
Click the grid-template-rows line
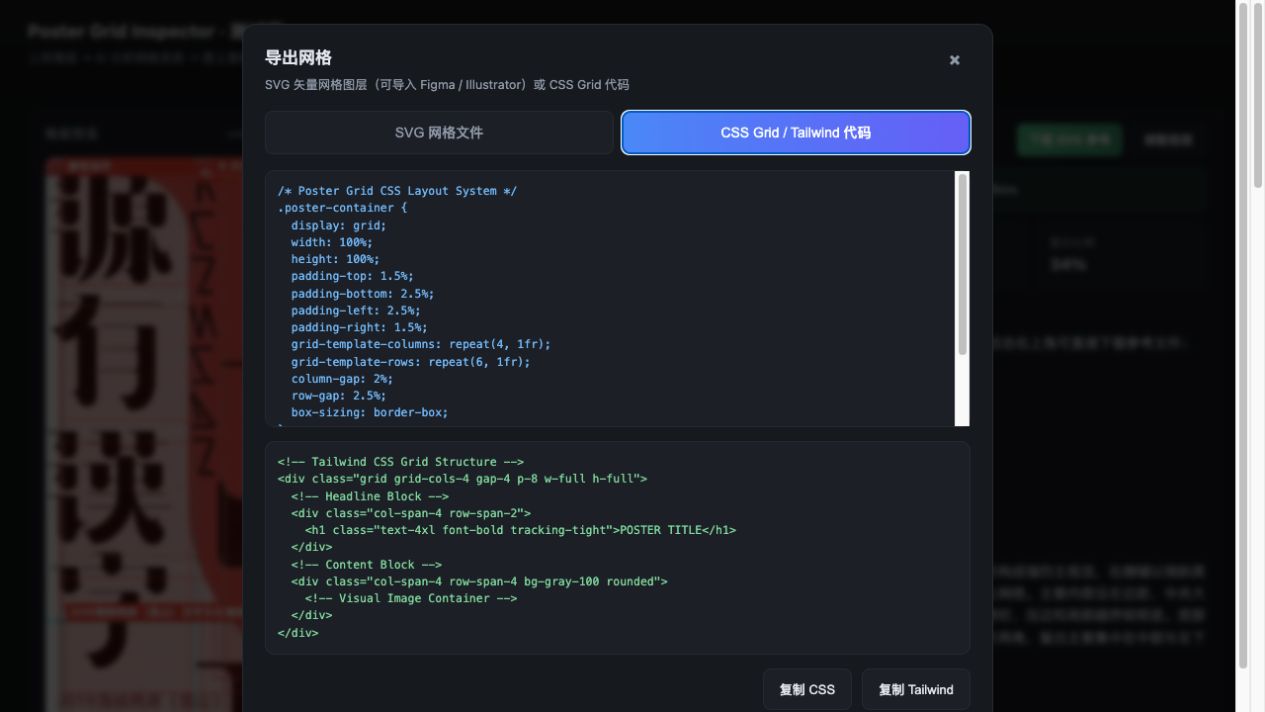411,362
